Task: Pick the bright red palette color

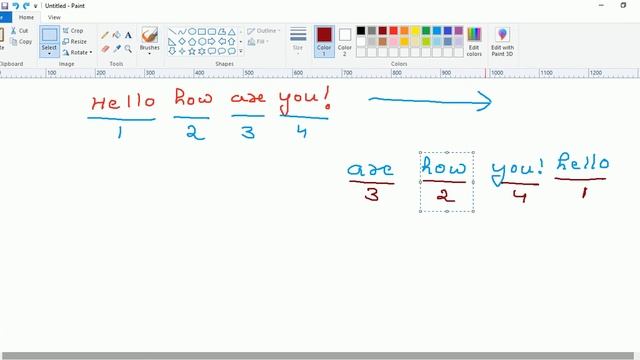Action: (393, 31)
